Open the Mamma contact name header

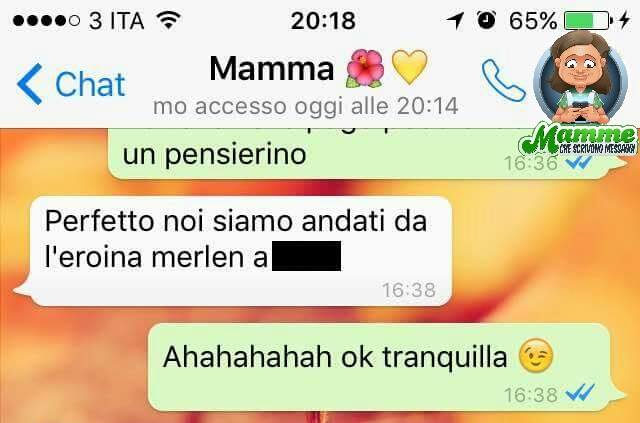click(x=272, y=68)
